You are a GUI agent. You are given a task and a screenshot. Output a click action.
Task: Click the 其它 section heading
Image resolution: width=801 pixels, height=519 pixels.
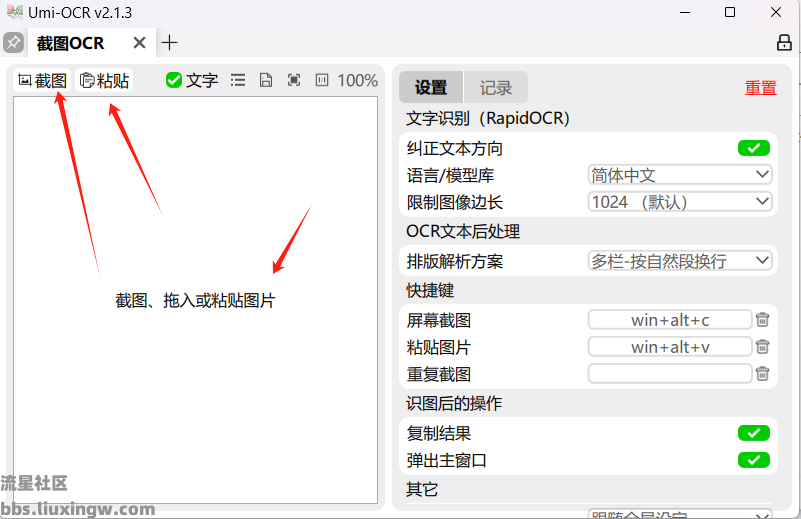[422, 489]
